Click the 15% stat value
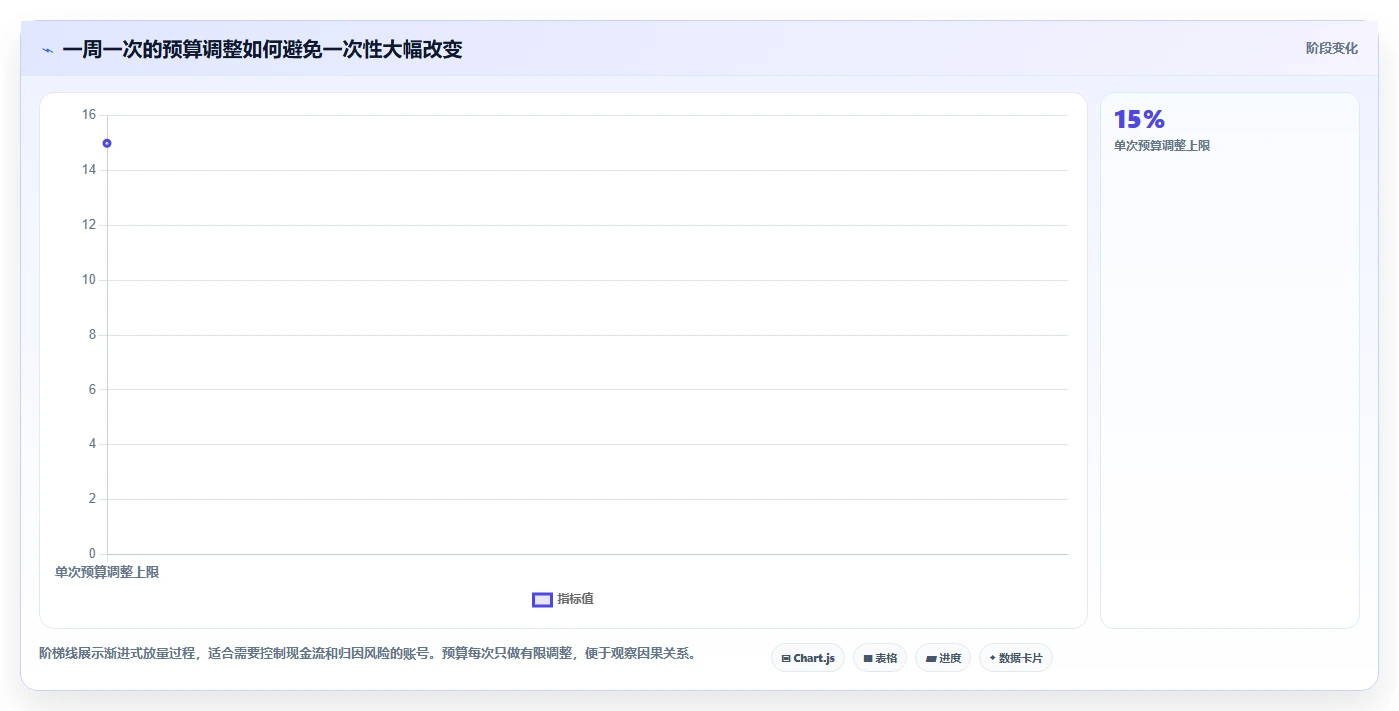The height and width of the screenshot is (711, 1399). pyautogui.click(x=1139, y=120)
